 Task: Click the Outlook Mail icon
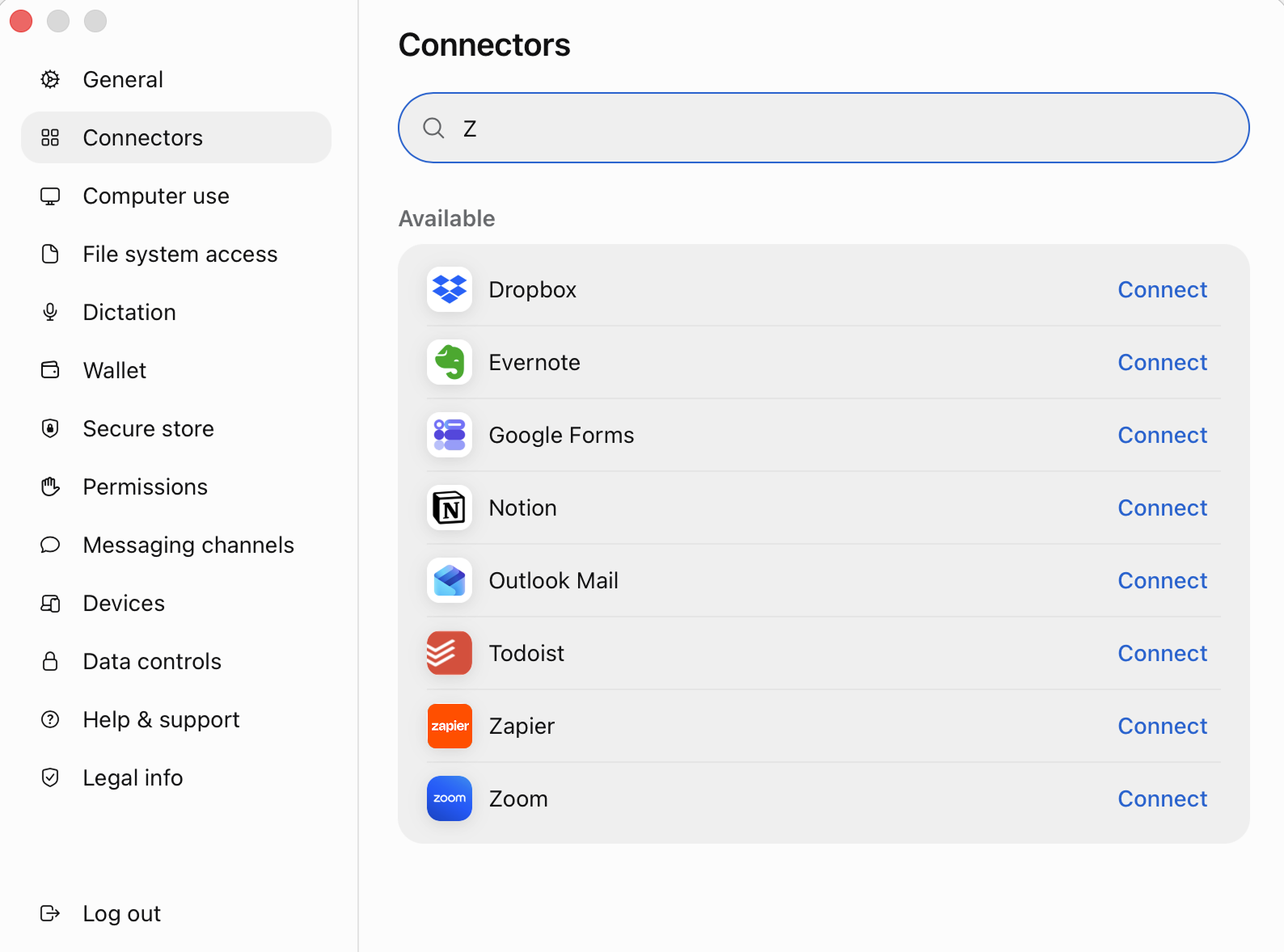tap(450, 580)
